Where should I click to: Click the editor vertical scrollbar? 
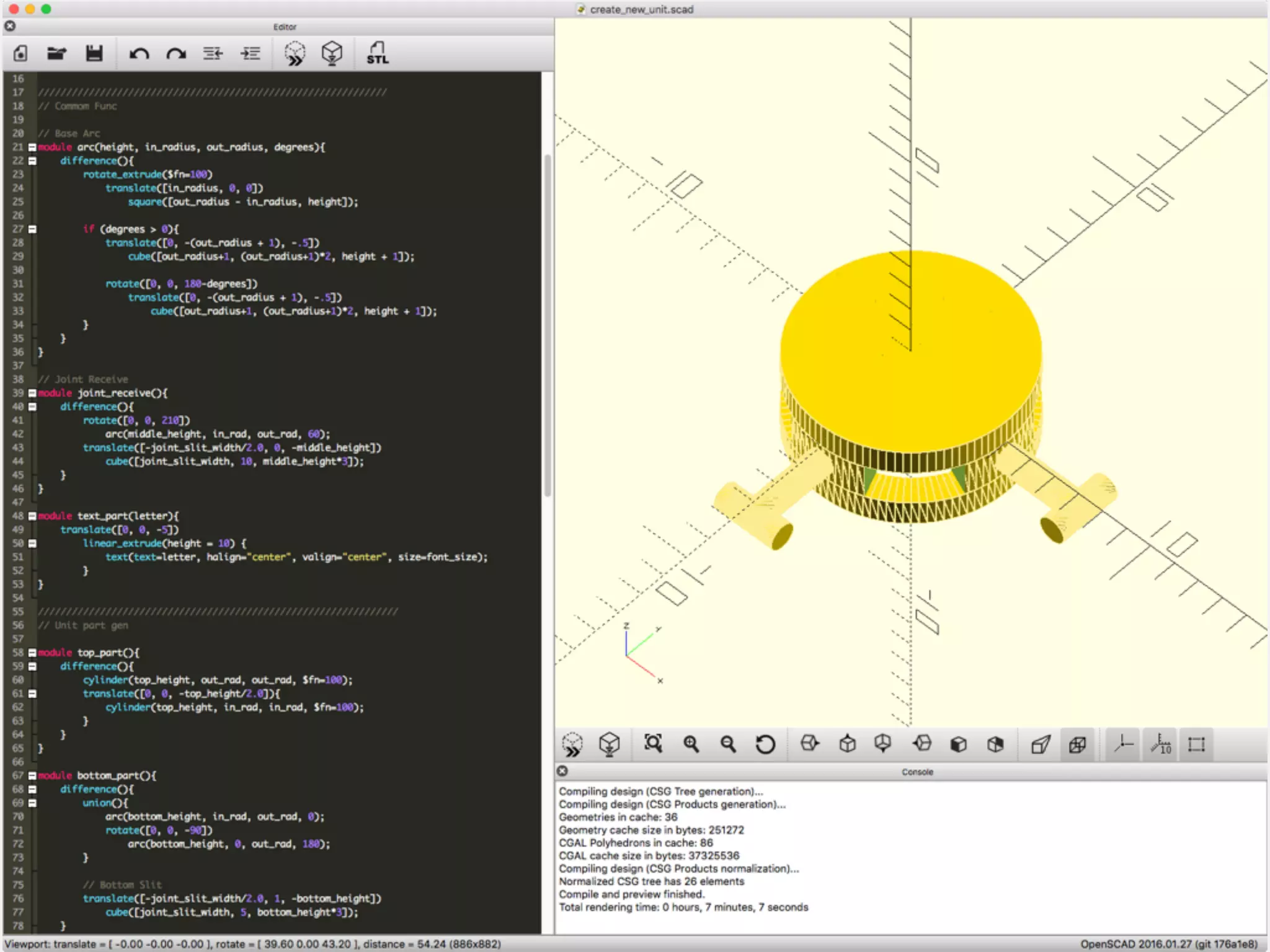tap(547, 322)
